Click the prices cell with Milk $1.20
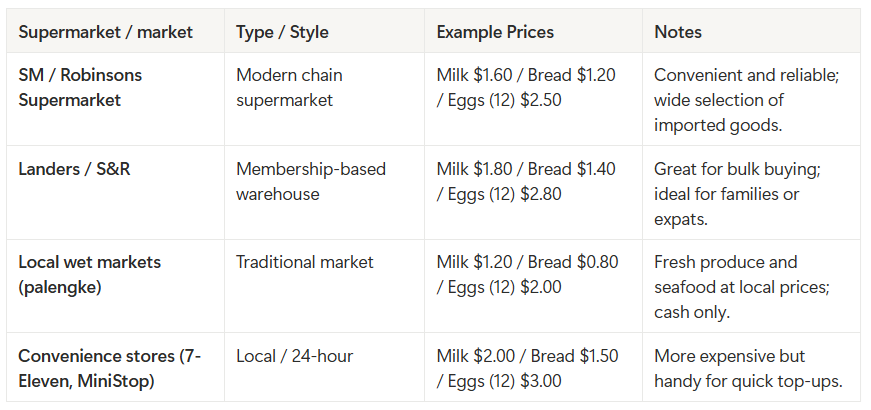 pos(527,274)
